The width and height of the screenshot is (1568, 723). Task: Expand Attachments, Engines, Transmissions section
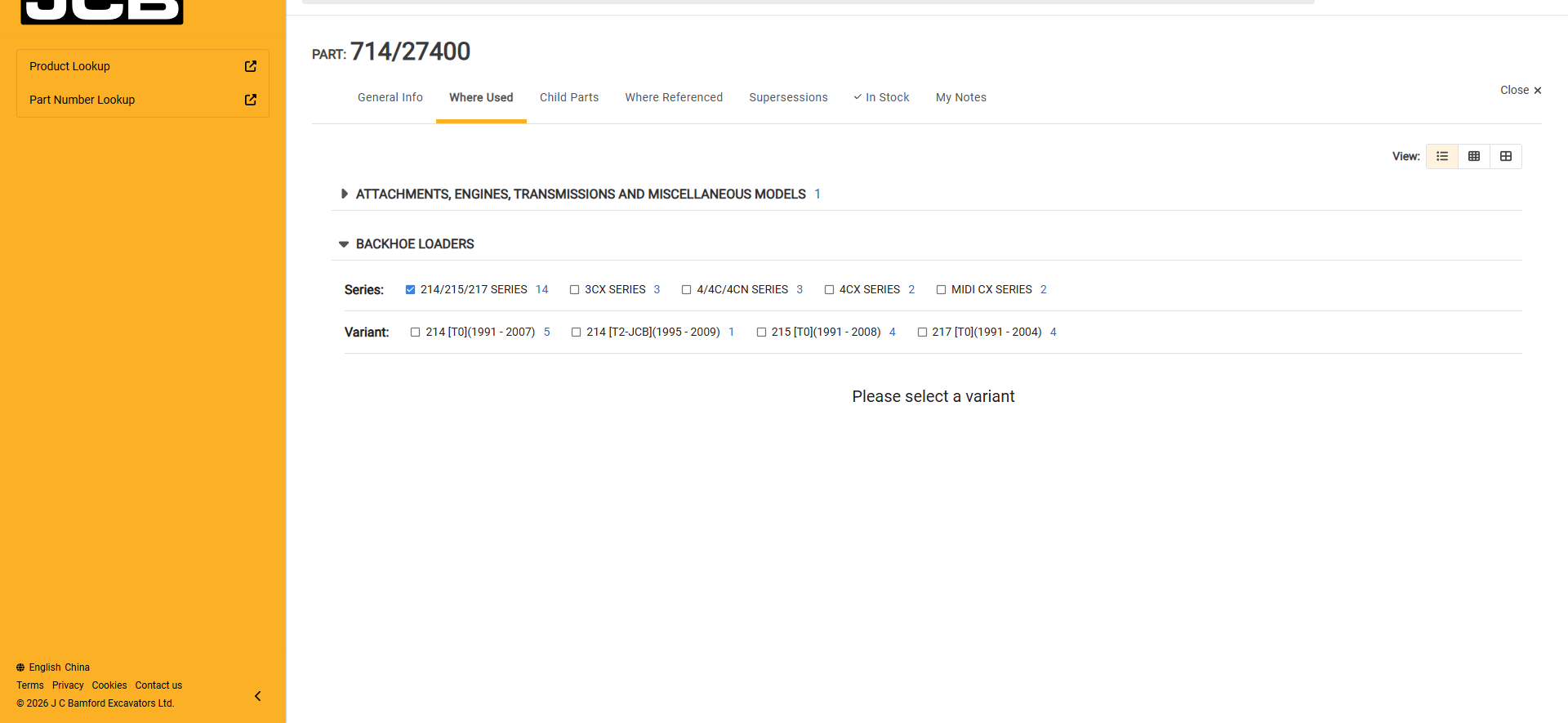pyautogui.click(x=345, y=194)
